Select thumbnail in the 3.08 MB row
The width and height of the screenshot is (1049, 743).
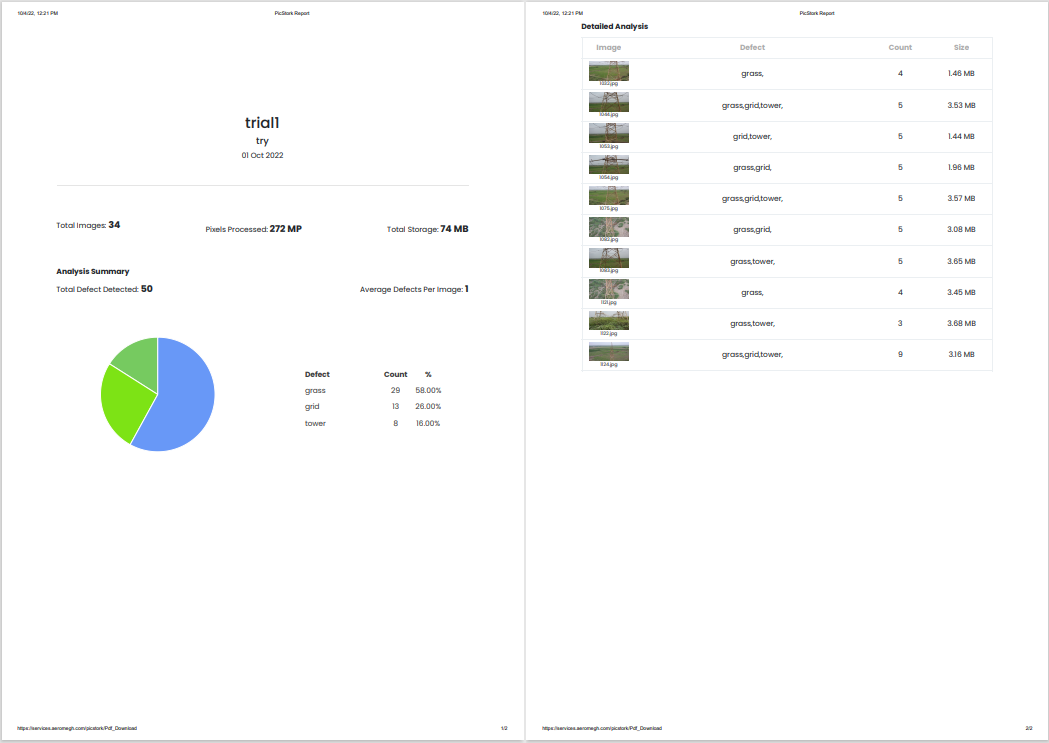[x=608, y=227]
